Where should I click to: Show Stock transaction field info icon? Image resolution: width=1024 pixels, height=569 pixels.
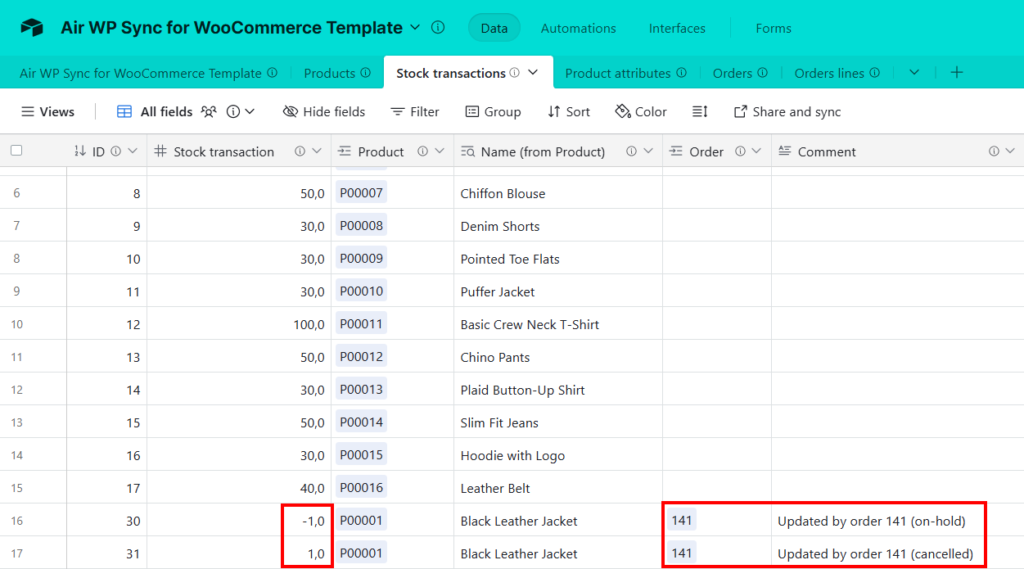300,151
